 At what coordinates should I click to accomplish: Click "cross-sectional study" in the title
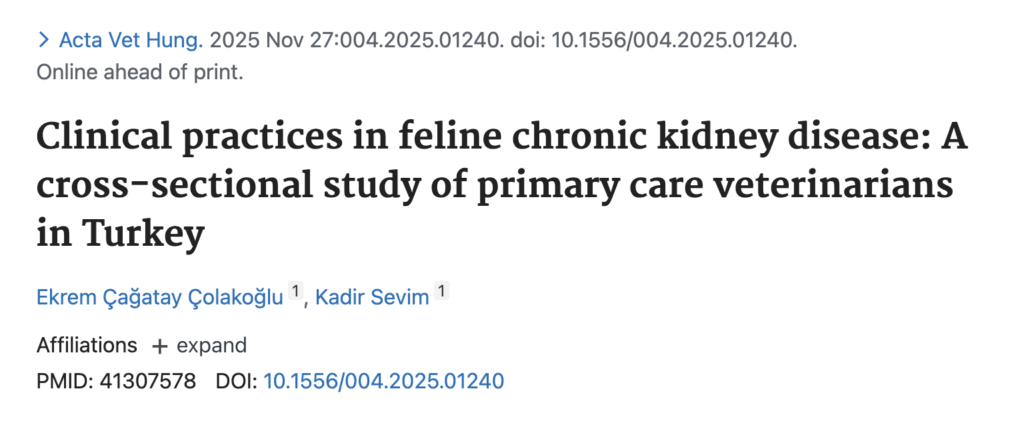[232, 187]
